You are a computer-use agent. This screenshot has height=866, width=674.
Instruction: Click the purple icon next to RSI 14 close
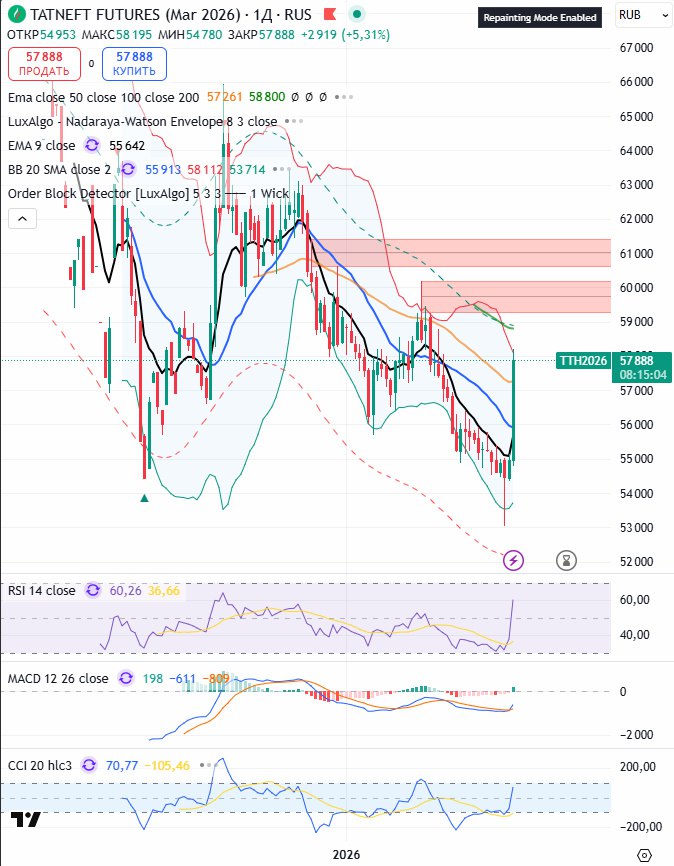click(x=93, y=591)
